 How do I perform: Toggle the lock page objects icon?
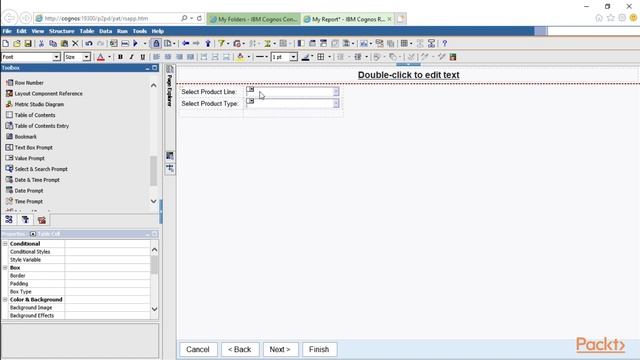[156, 43]
